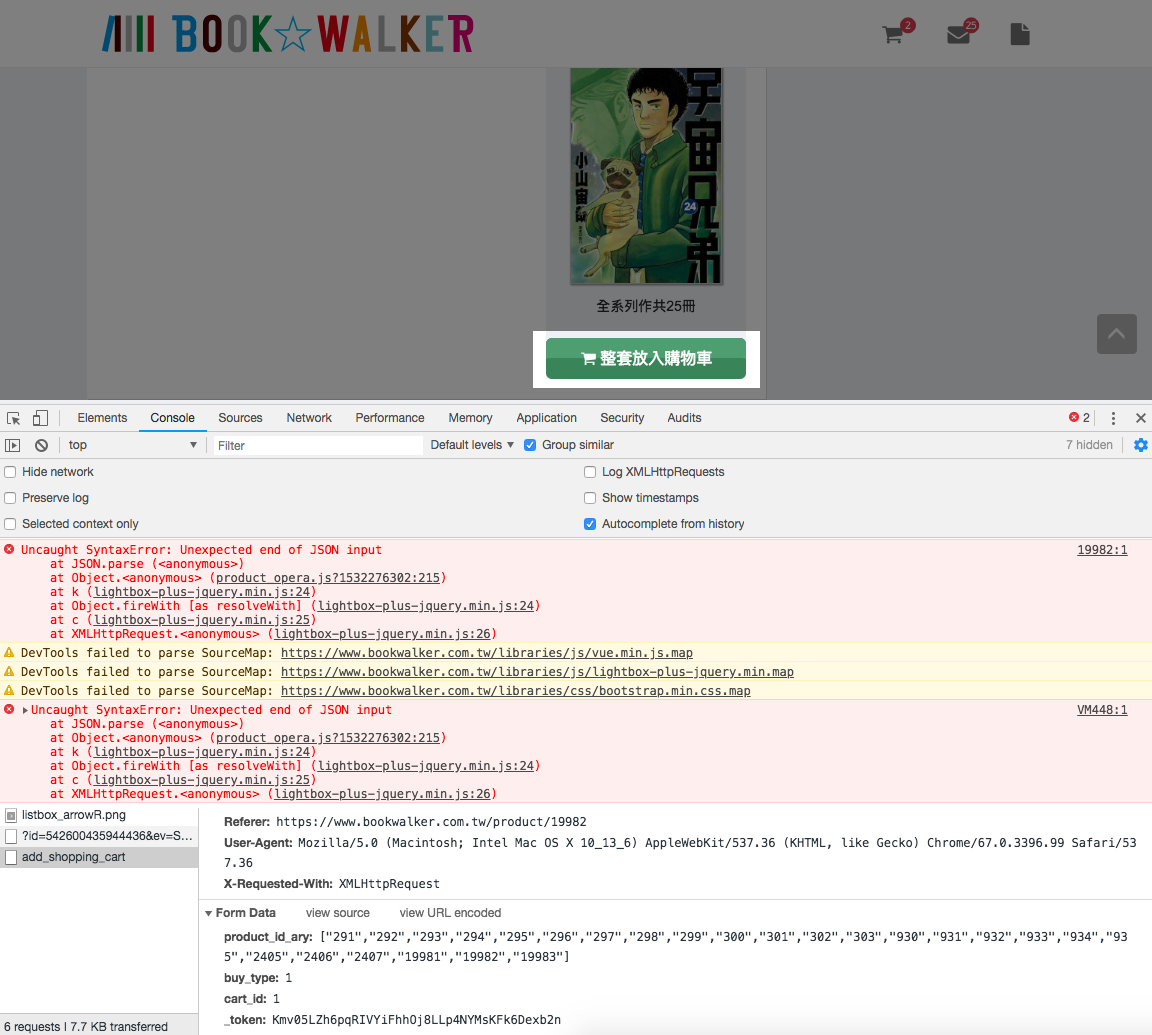Screen dimensions: 1152x1035
Task: Enable the Preserve log checkbox
Action: 11,498
